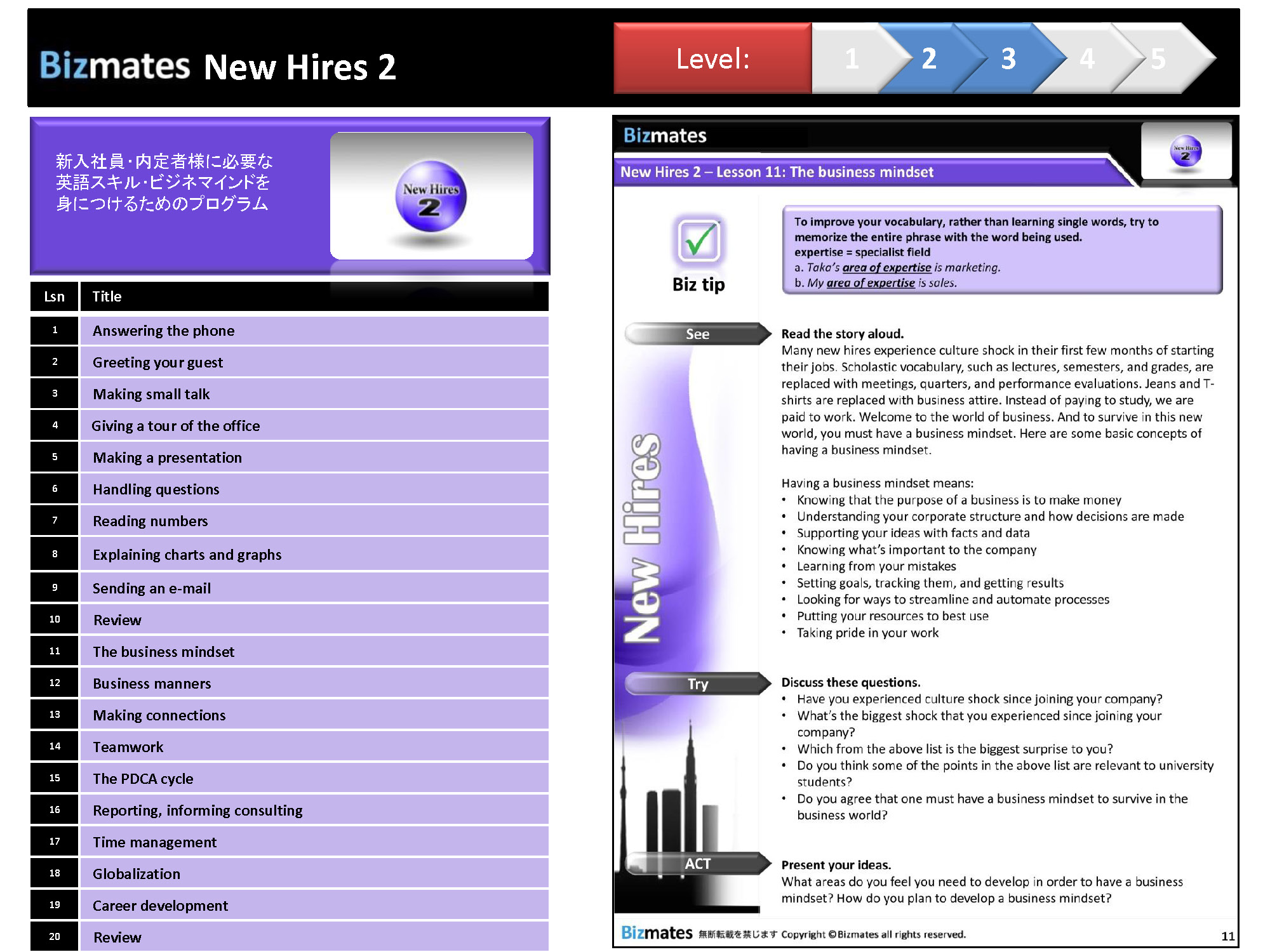
Task: Click the New Hires 2 sphere logo
Action: [431, 196]
